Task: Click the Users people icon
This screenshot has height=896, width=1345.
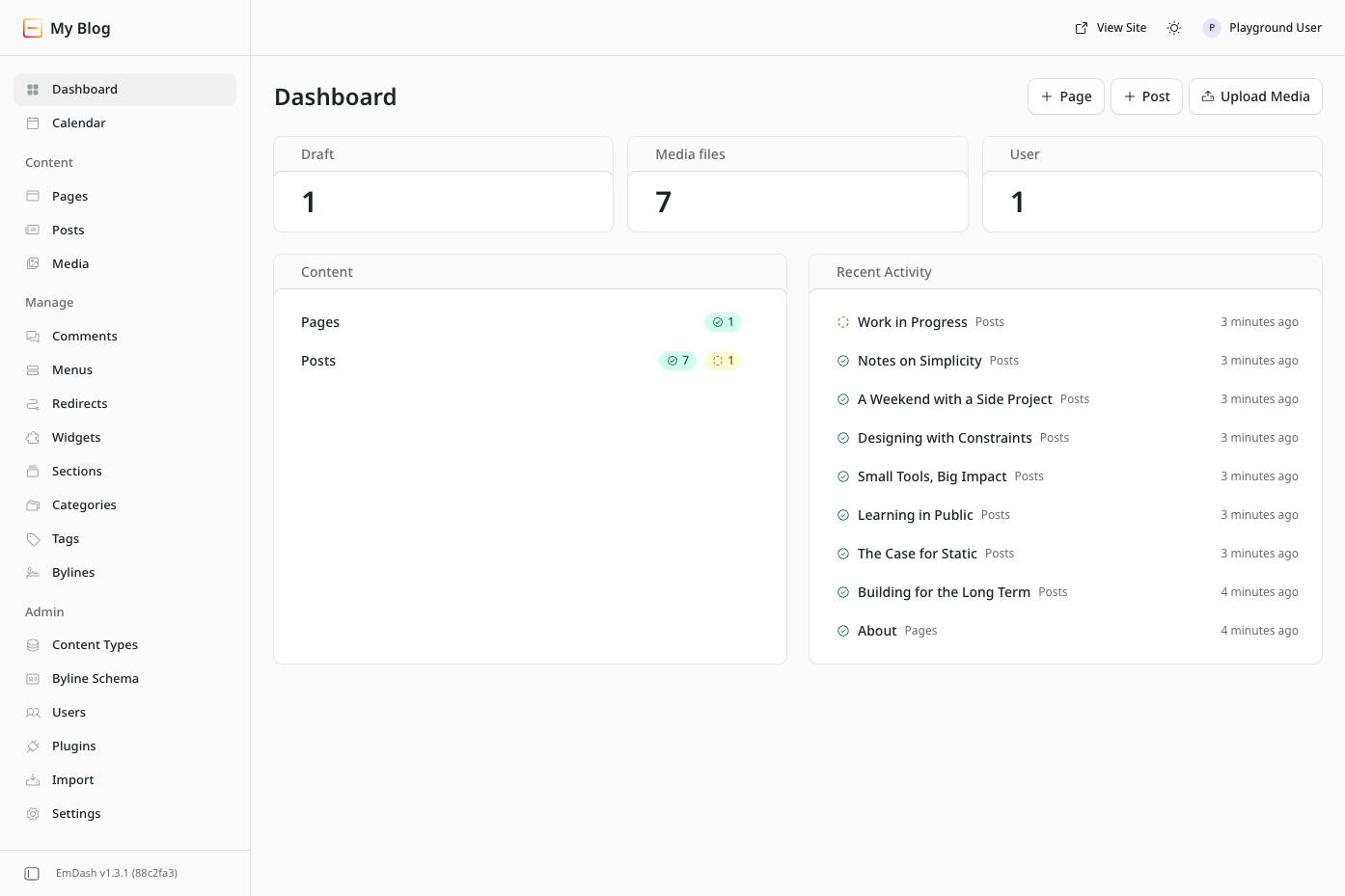Action: (33, 713)
